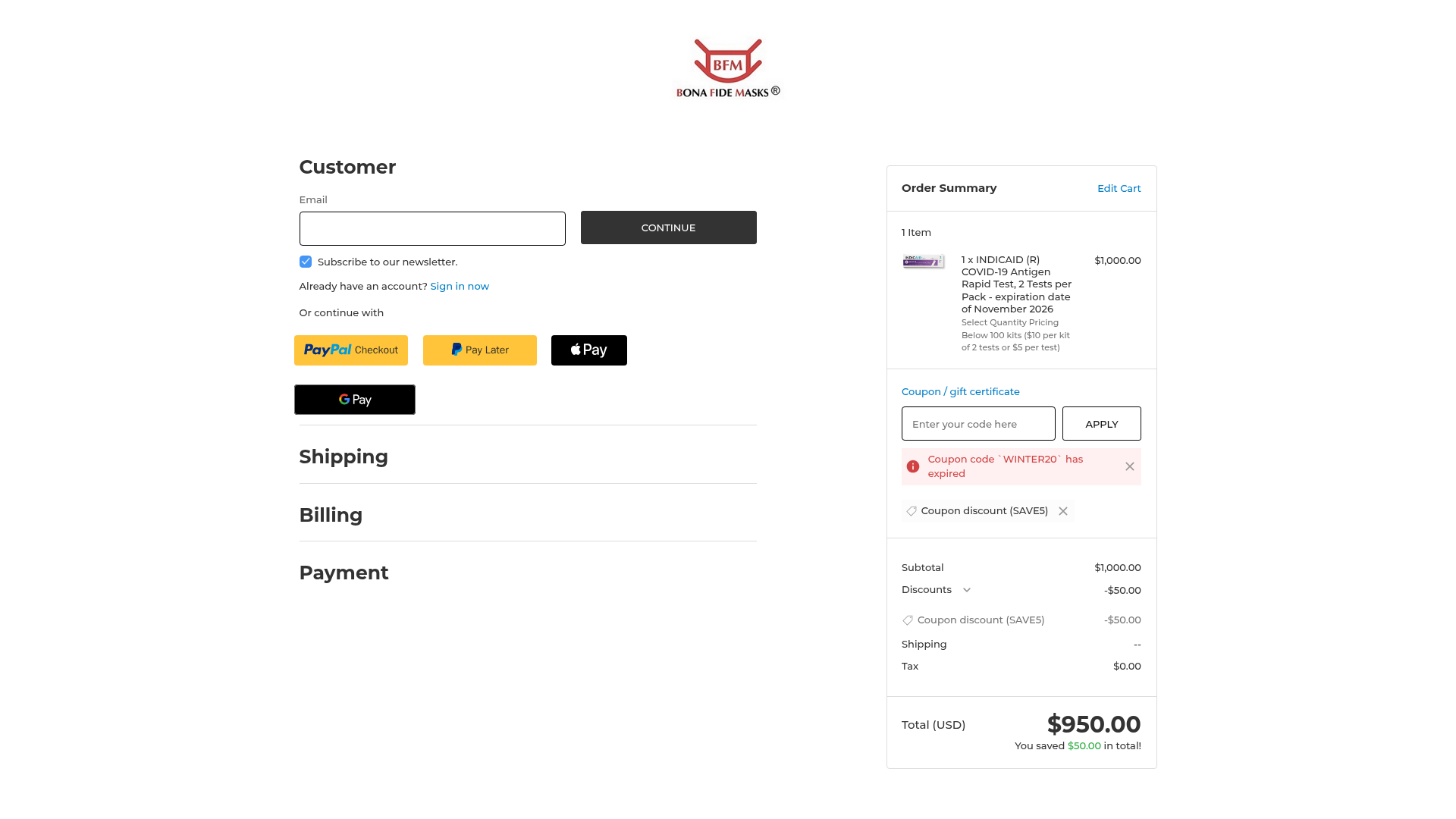The width and height of the screenshot is (1456, 819).
Task: Remove the SAVE5 coupon discount
Action: click(x=1063, y=511)
